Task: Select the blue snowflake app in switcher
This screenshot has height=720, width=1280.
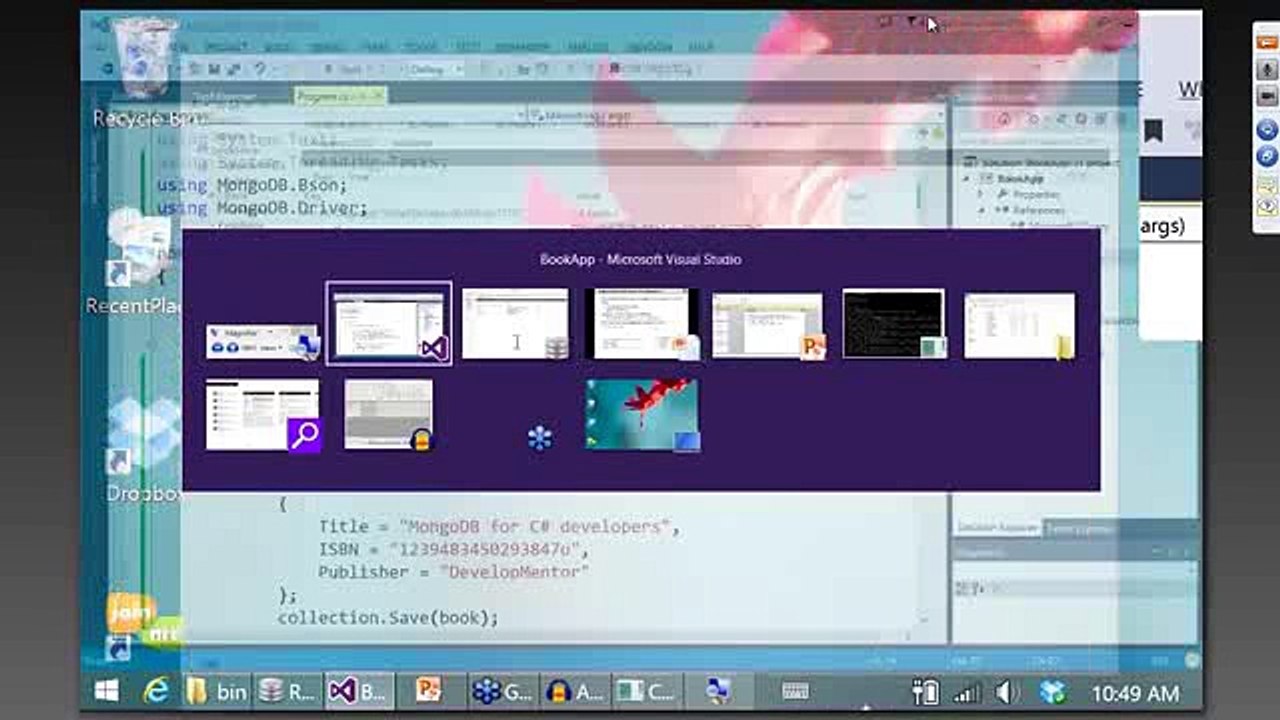Action: tap(540, 438)
